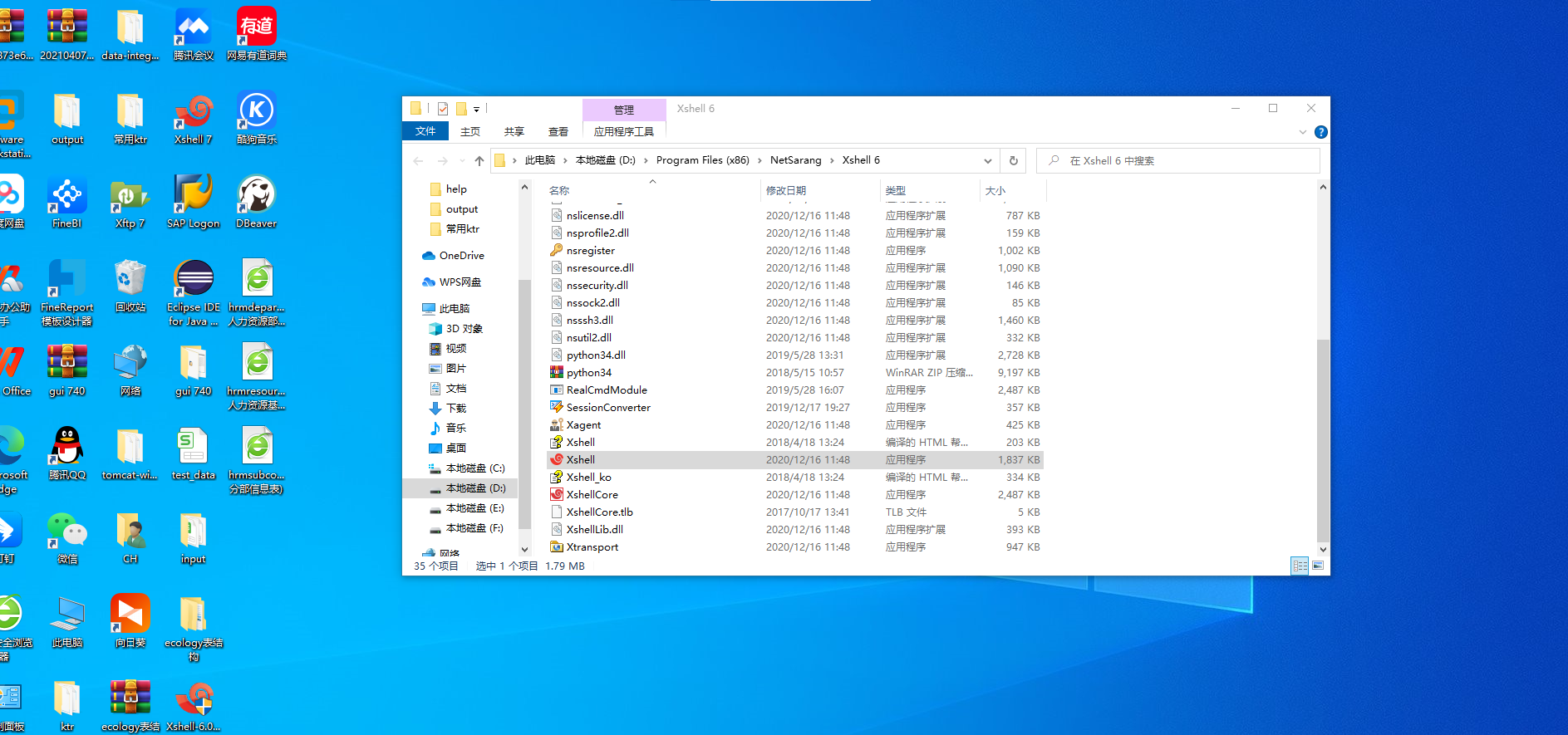Select the XshellCore application file
The width and height of the screenshot is (1568, 735).
795,494
